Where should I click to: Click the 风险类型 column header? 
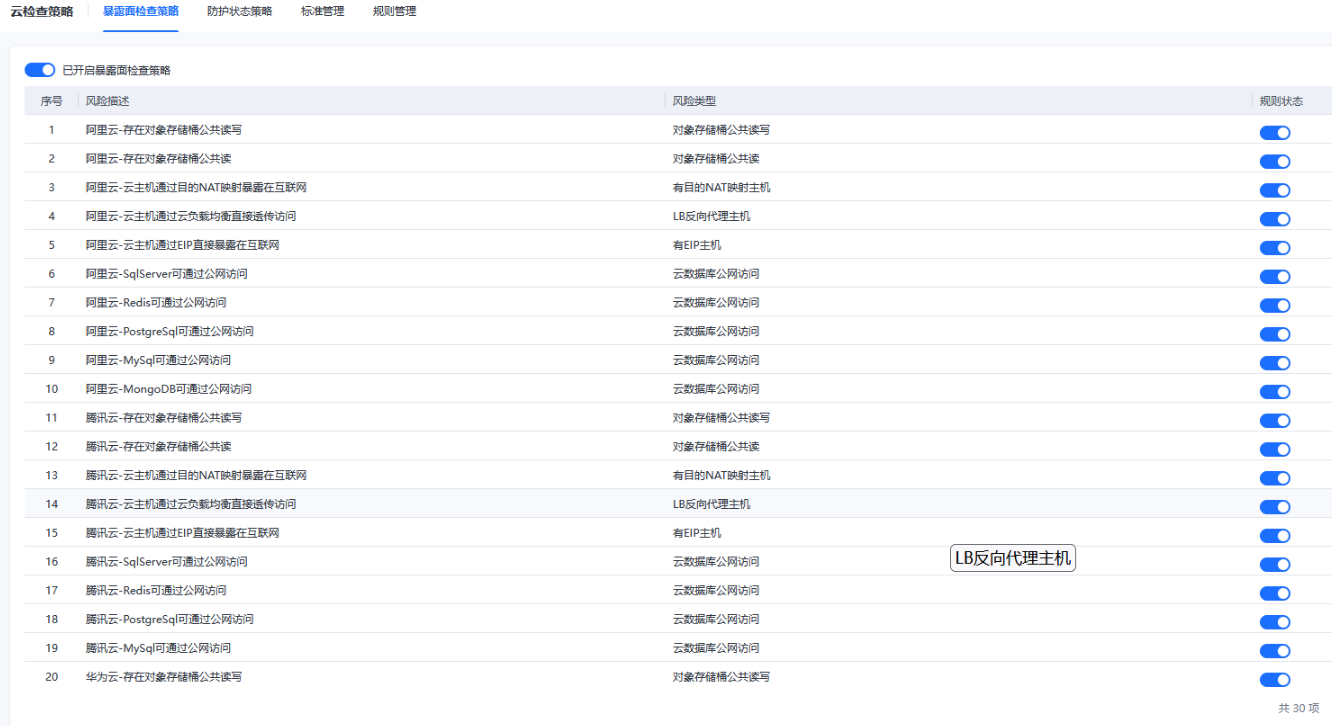[694, 101]
